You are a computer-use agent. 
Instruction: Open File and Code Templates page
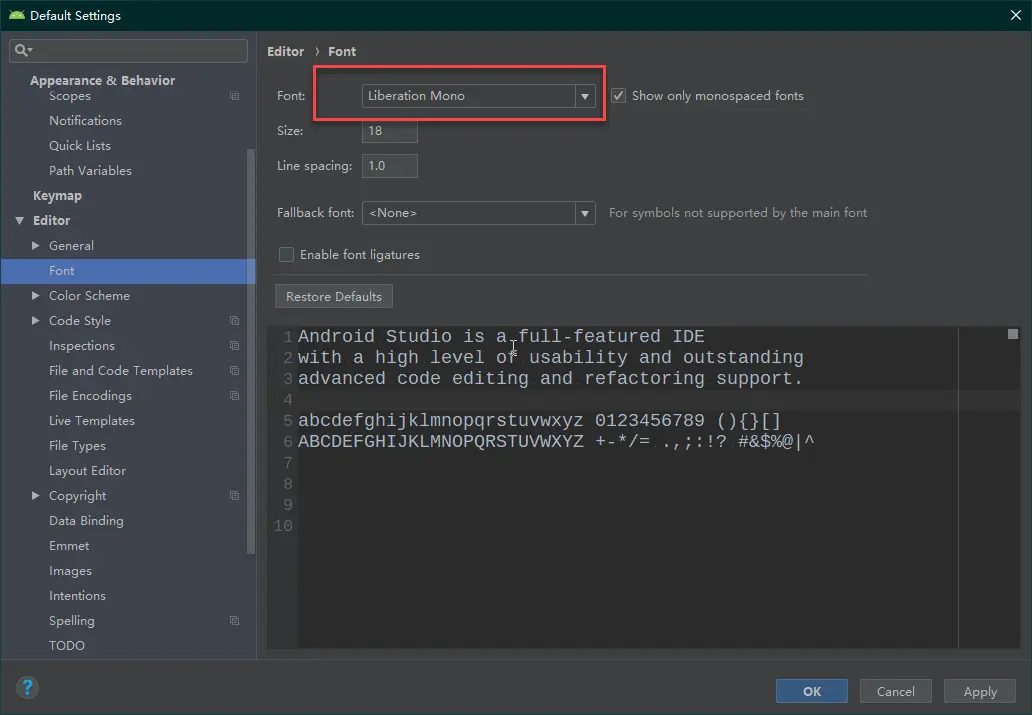pos(120,371)
